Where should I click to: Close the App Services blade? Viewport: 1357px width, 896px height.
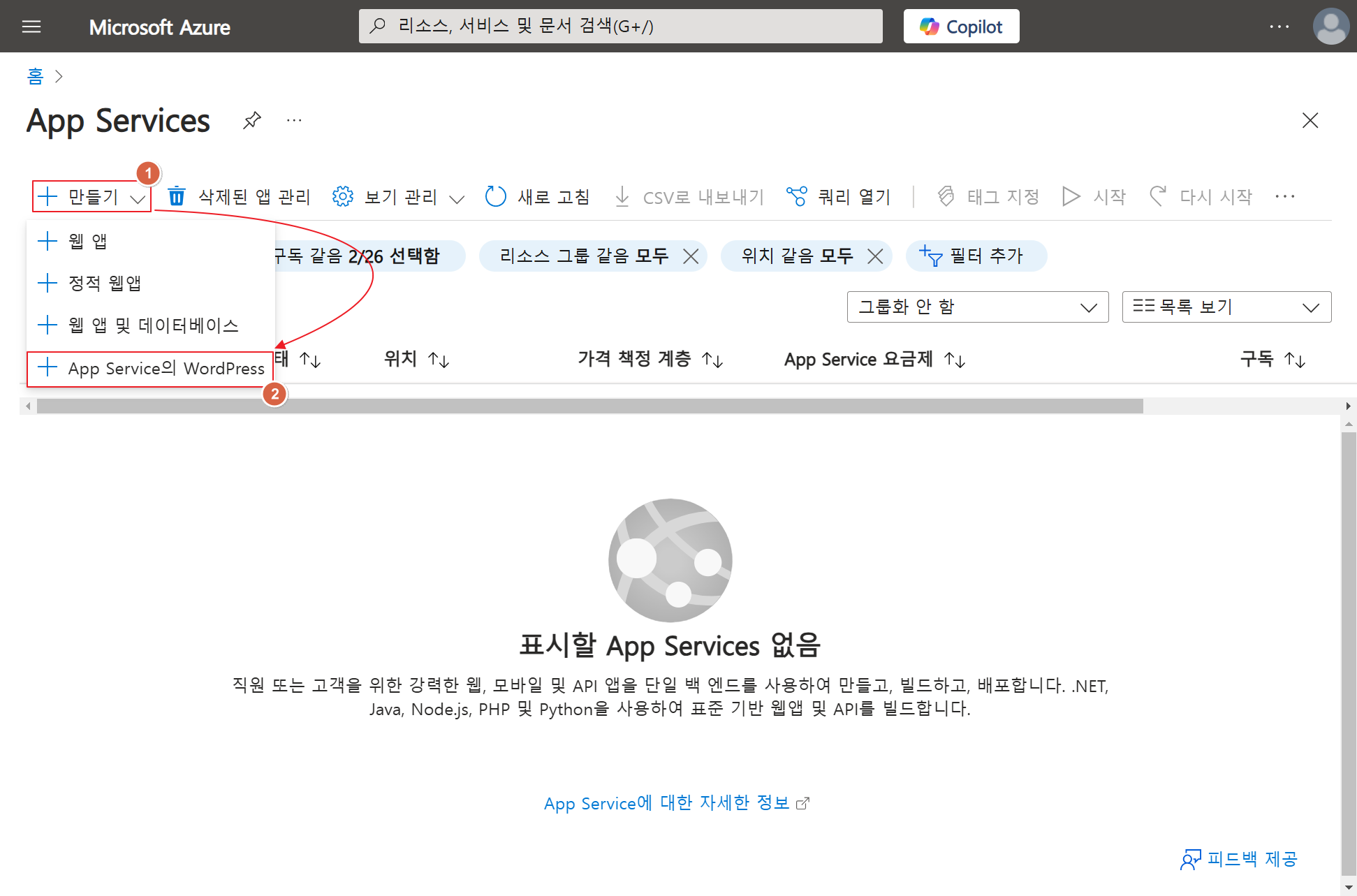1310,120
